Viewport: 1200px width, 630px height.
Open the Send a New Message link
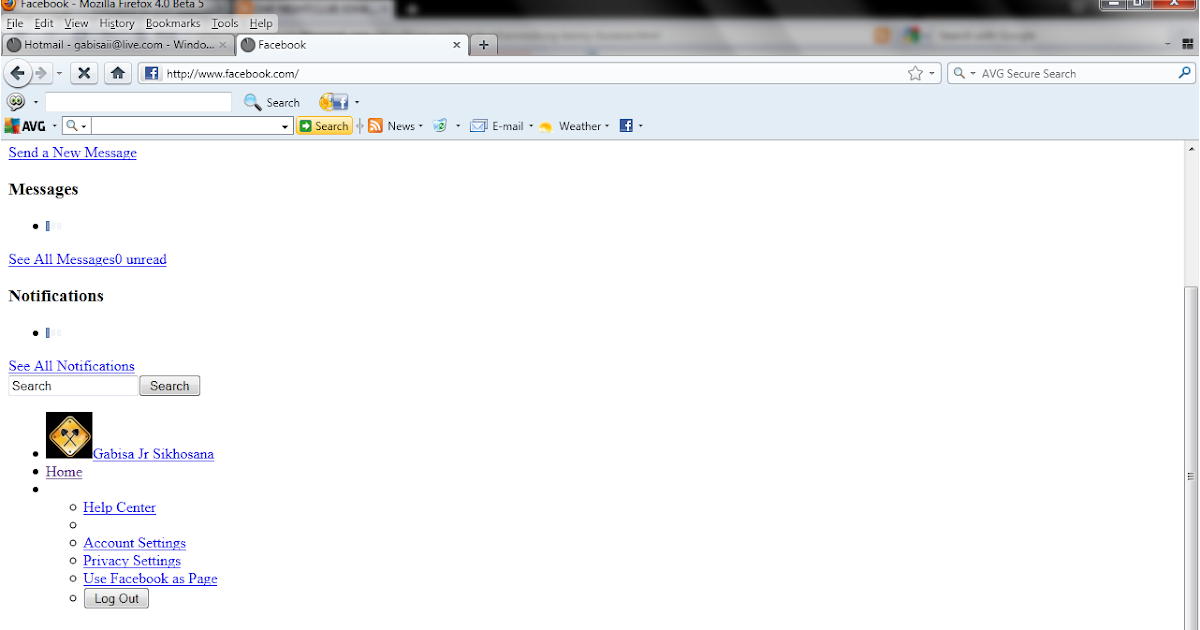pyautogui.click(x=72, y=152)
